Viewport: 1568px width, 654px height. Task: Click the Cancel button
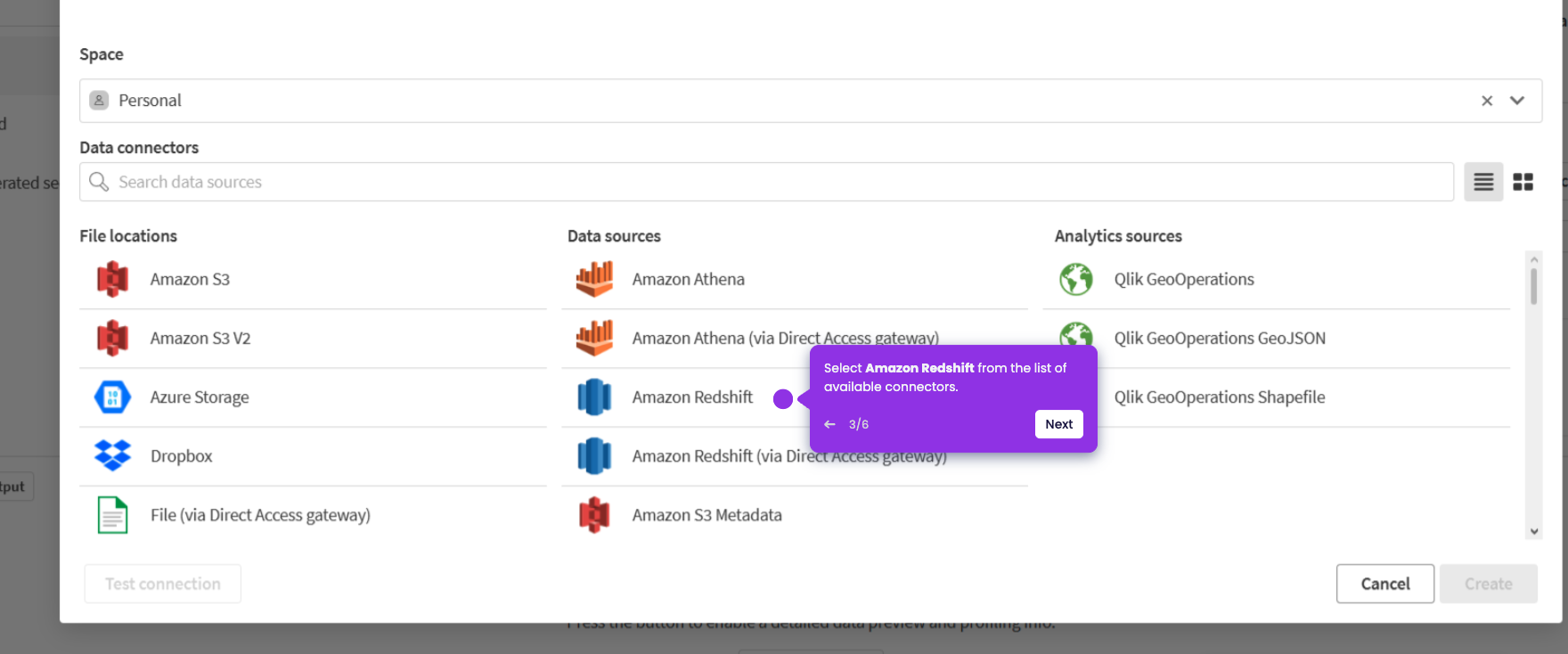click(x=1385, y=584)
